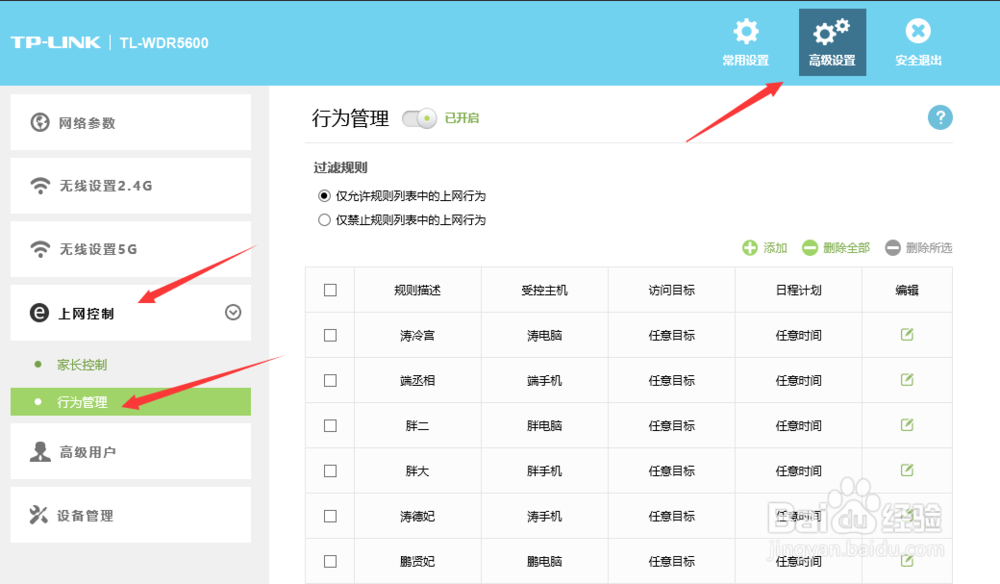Click the 涛德妃 rule name
This screenshot has height=584, width=1000.
coord(417,516)
